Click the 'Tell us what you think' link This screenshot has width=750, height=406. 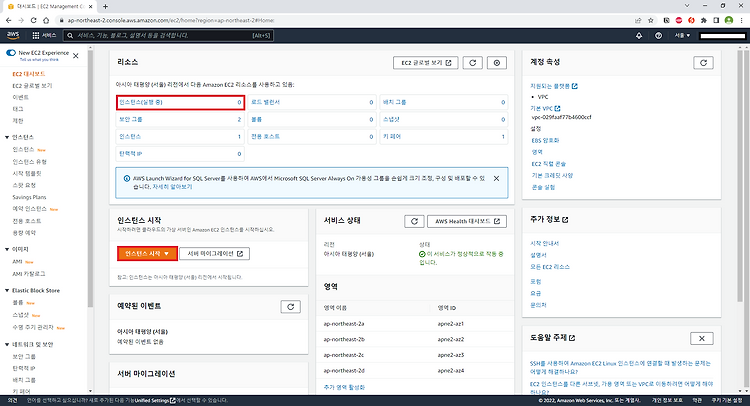[39, 60]
